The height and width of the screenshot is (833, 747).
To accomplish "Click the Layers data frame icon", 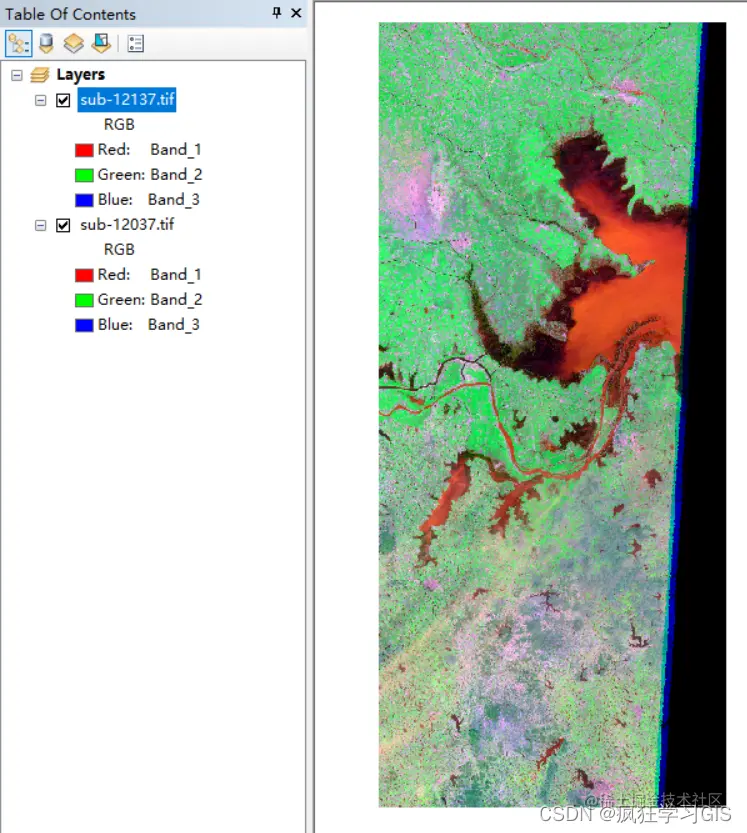I will click(x=40, y=75).
